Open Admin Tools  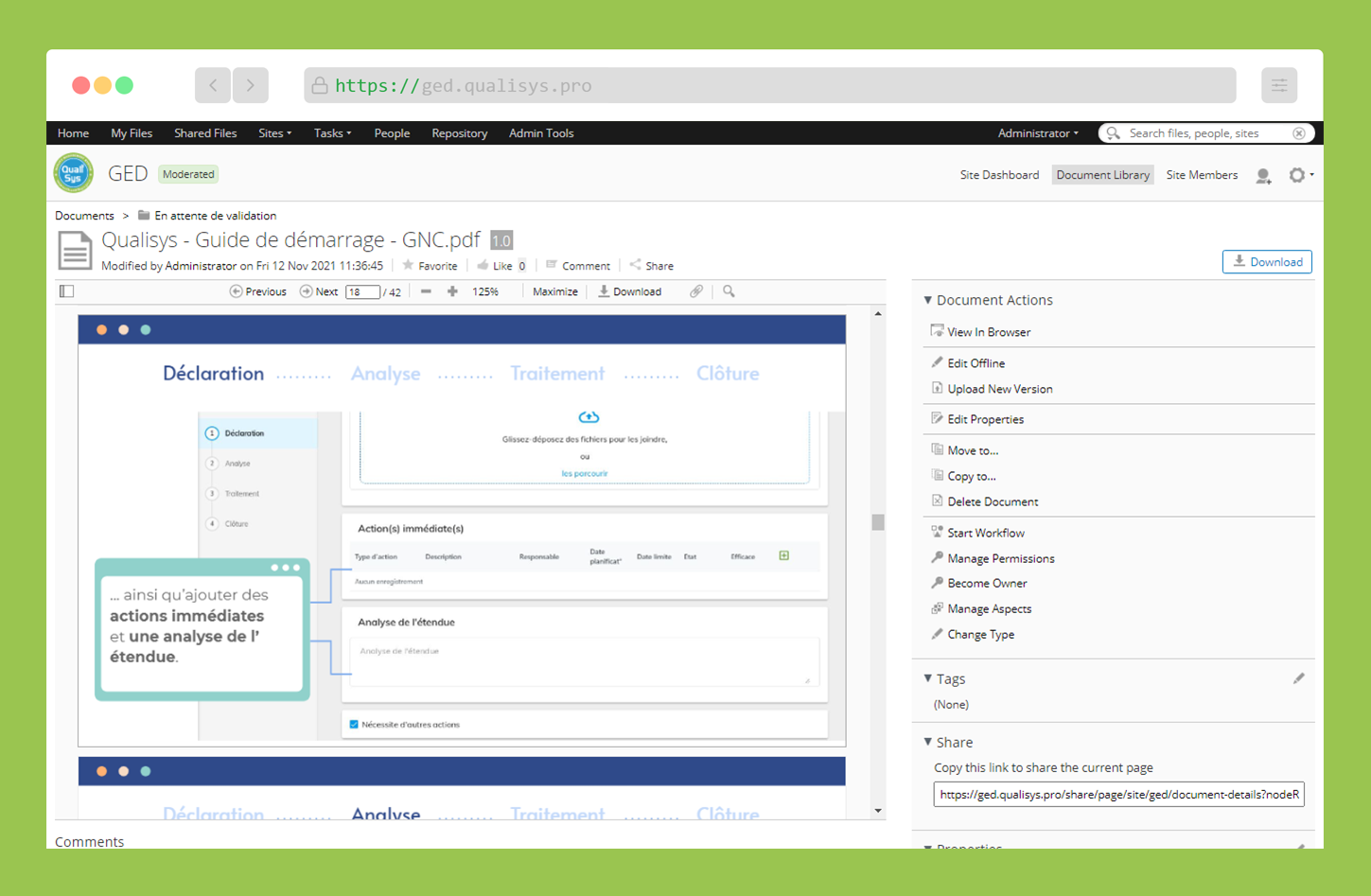pyautogui.click(x=541, y=133)
